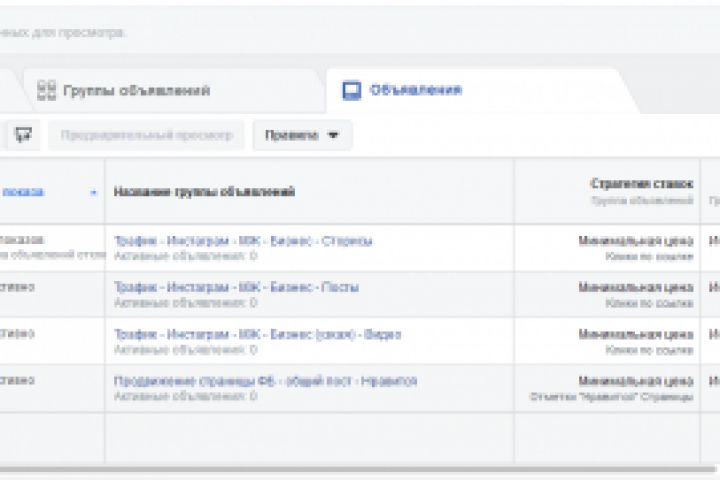Open the Трафик - Инстаграм - Посты link
This screenshot has width=720, height=480.
click(x=236, y=288)
